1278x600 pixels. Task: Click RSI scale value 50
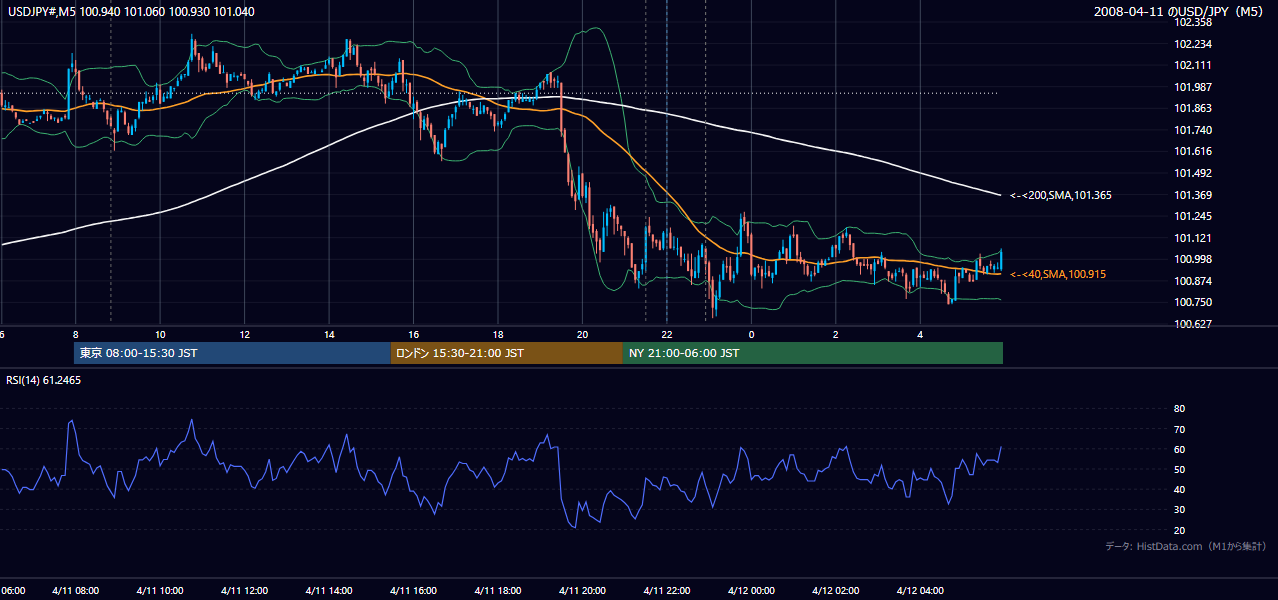click(1179, 469)
